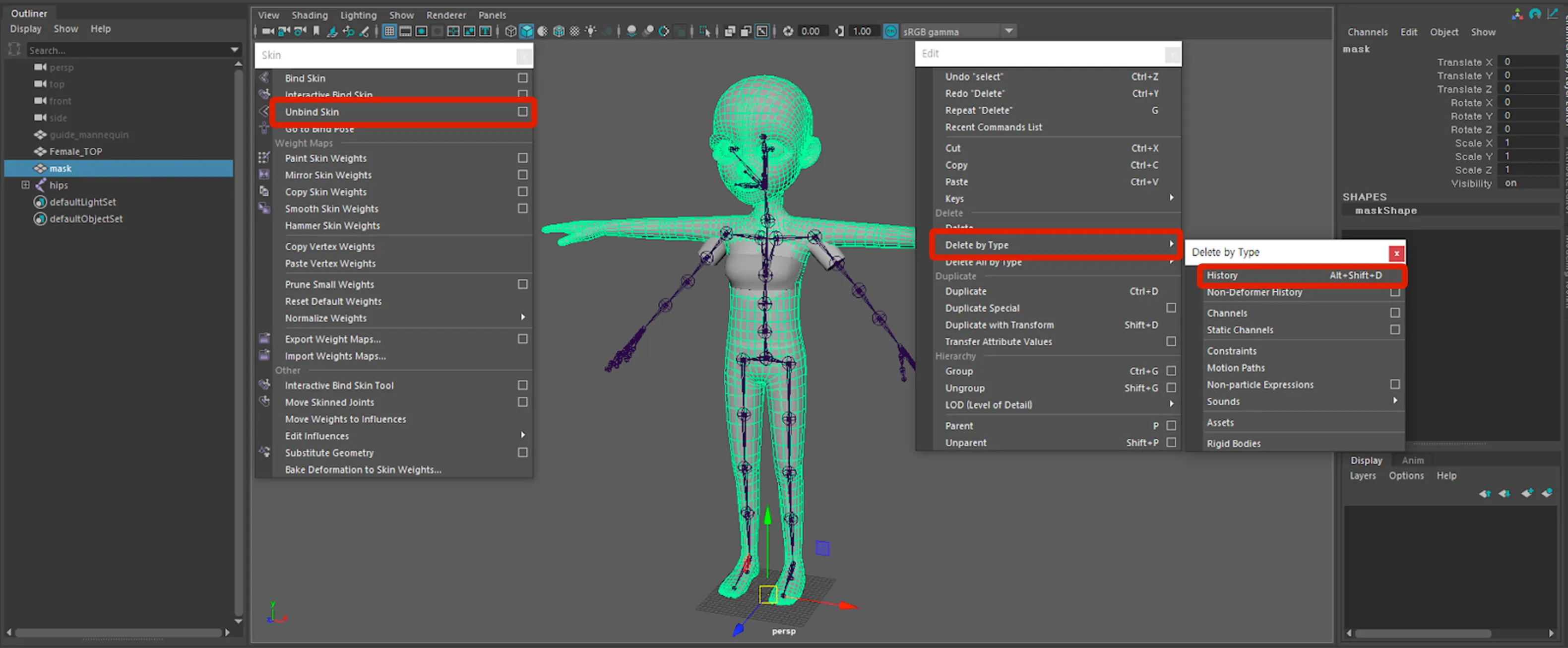Image resolution: width=1568 pixels, height=648 pixels.
Task: Enable Wireframe display cube icon
Action: pos(511,31)
